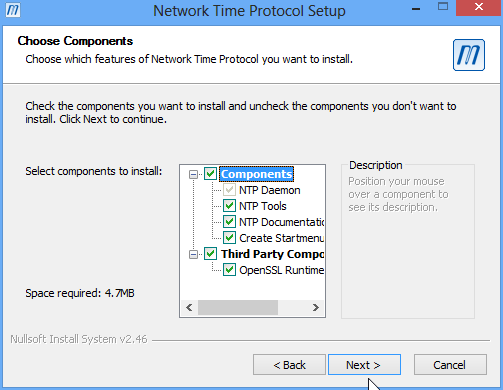
Task: Toggle the top-level Components checkbox
Action: [x=210, y=174]
